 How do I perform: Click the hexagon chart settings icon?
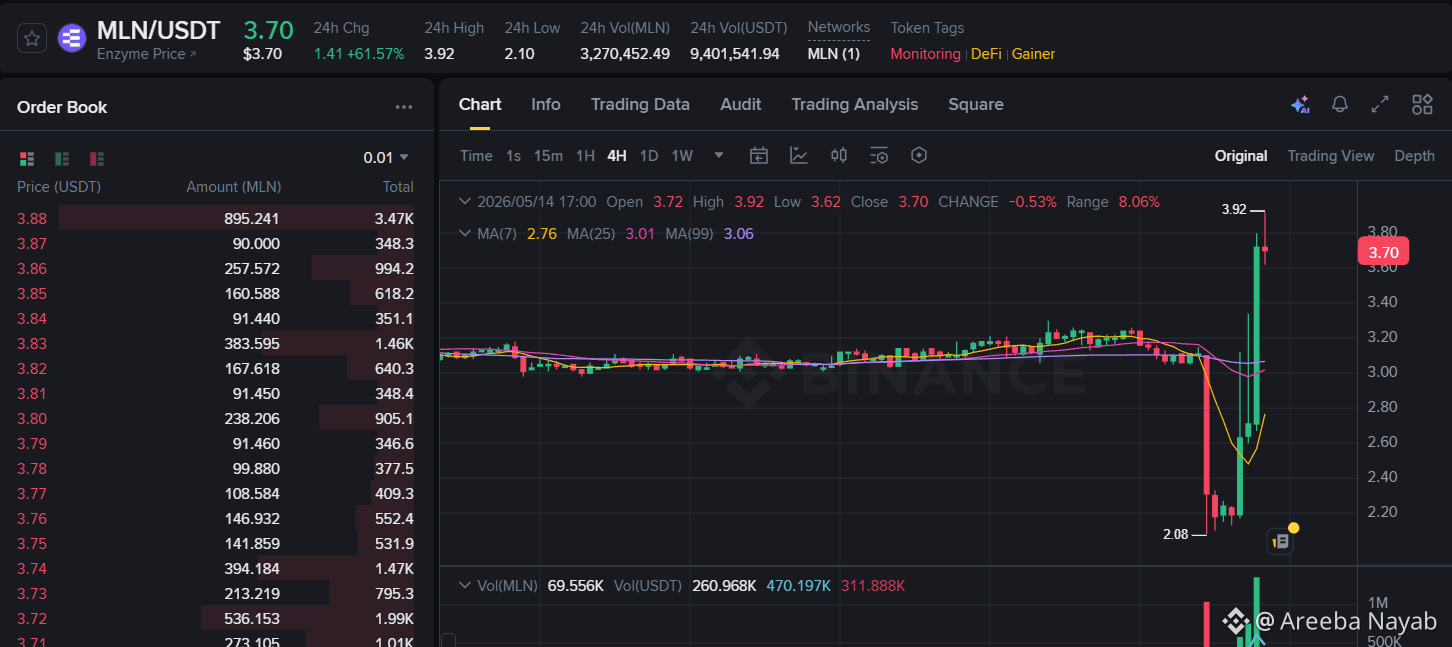(919, 155)
